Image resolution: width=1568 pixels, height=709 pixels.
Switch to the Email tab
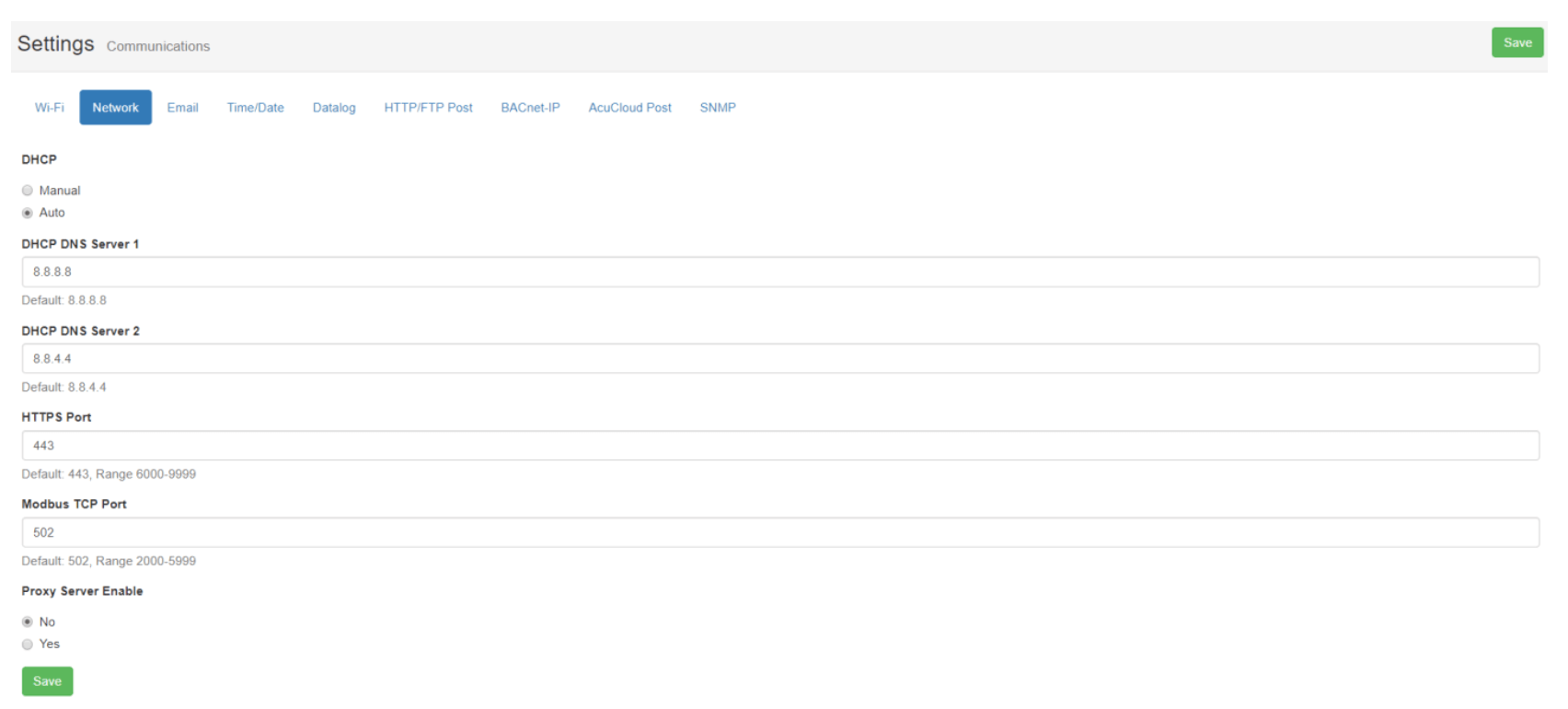tap(182, 108)
